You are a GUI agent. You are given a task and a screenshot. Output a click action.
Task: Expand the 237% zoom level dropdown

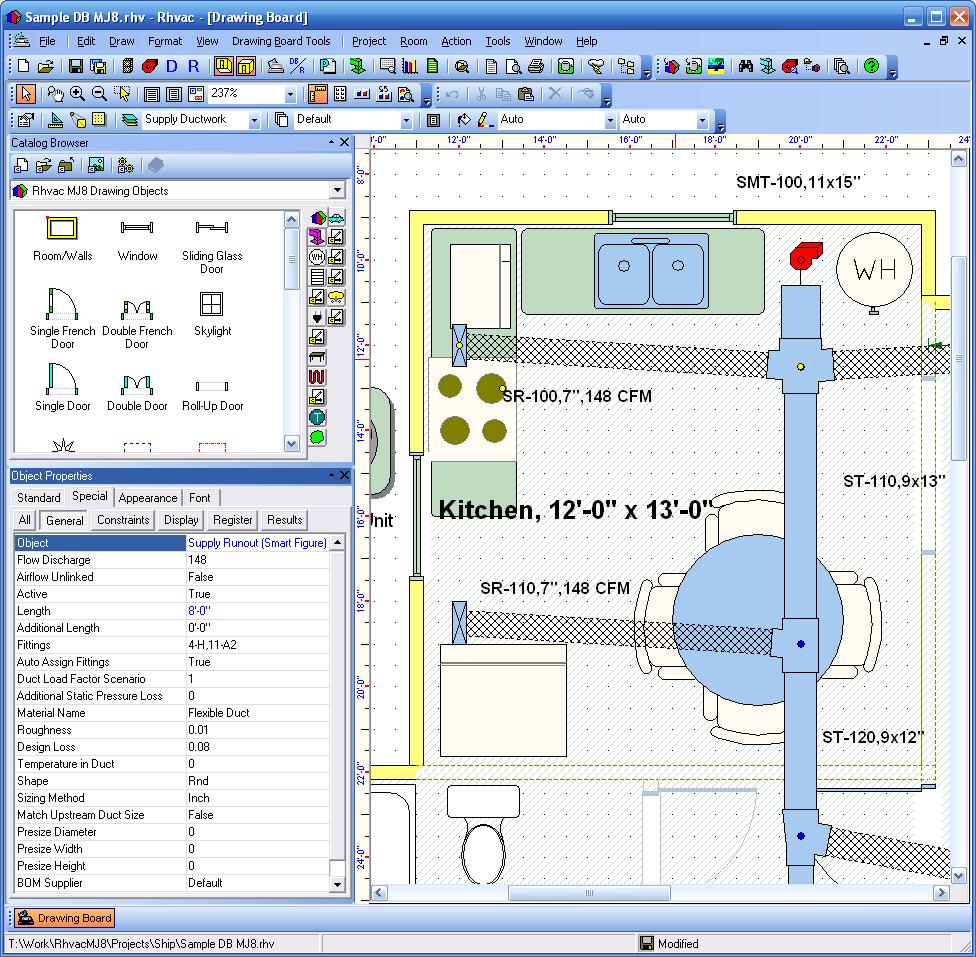click(x=290, y=94)
